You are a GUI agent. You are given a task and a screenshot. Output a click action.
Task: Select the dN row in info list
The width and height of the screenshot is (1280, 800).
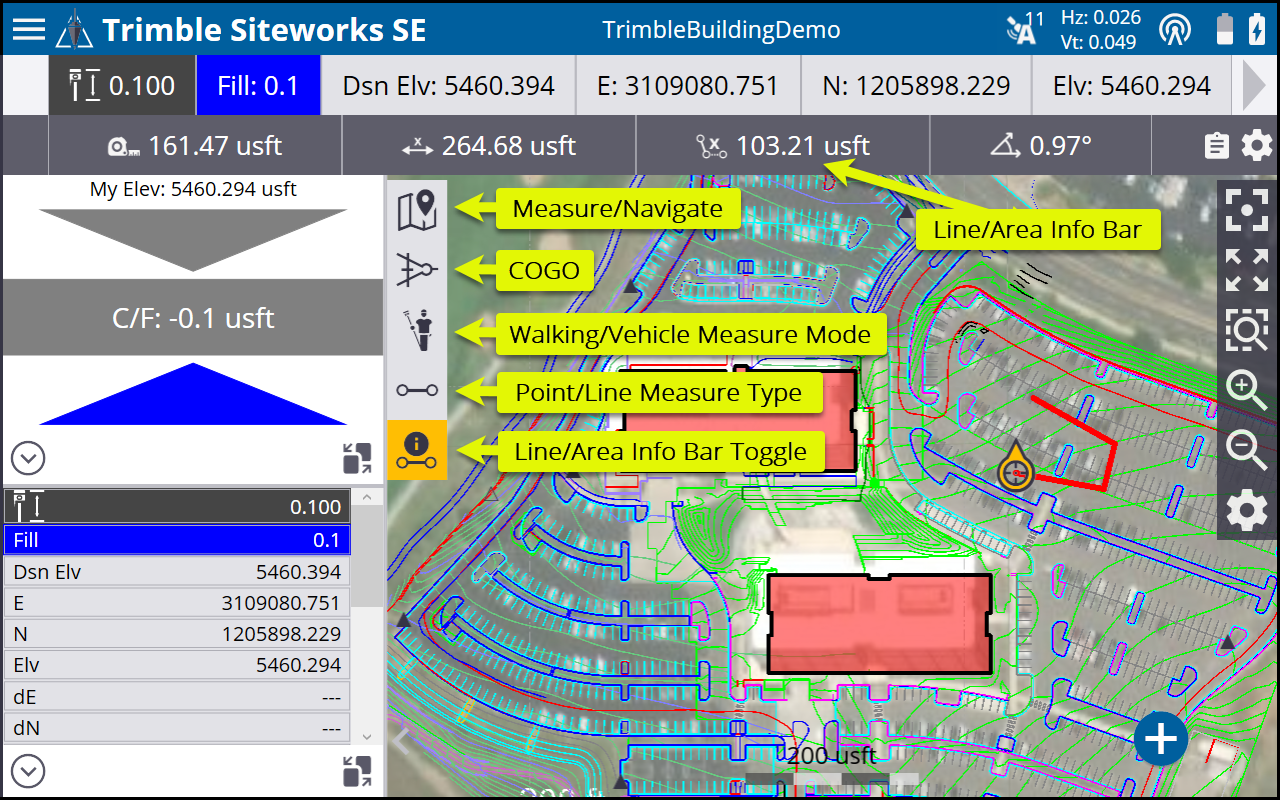[x=177, y=728]
